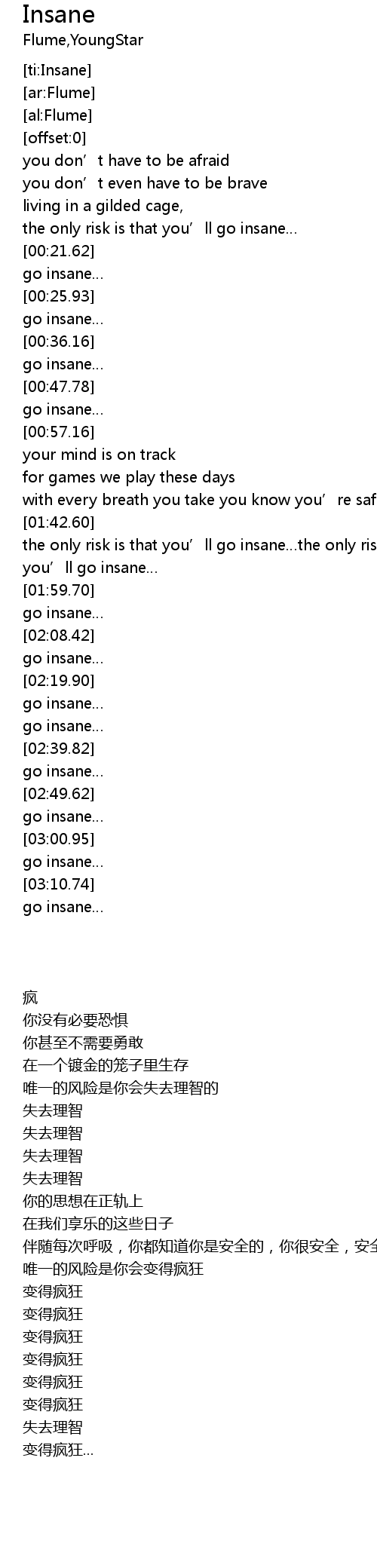Image resolution: width=377 pixels, height=1568 pixels.
Task: Click translation line '你没有必要恐惧'
Action: click(x=75, y=1021)
